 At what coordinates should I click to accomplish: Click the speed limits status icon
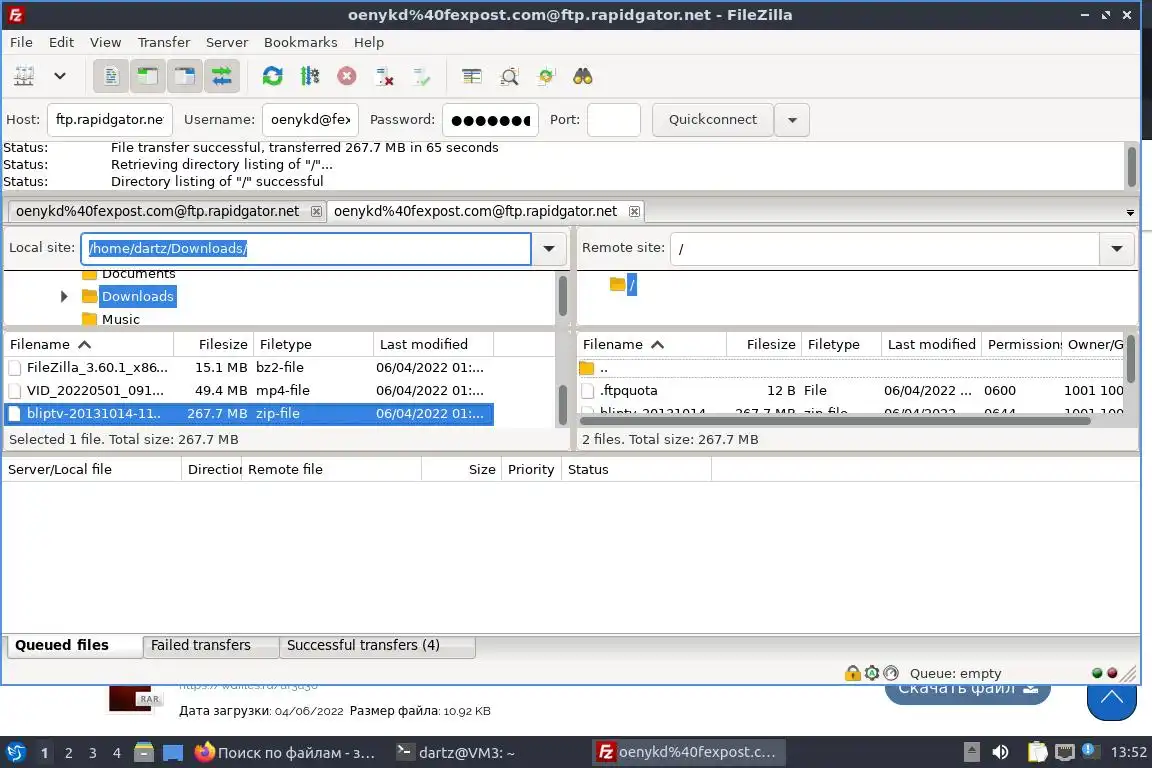click(x=891, y=673)
